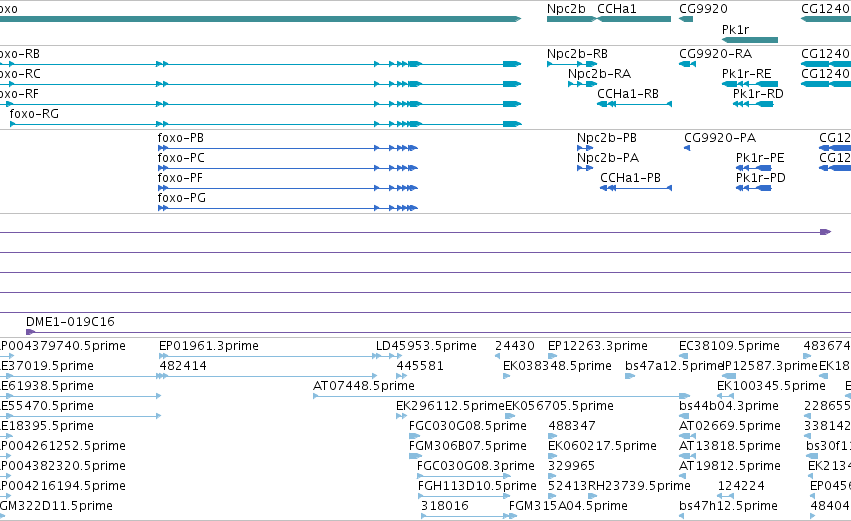Select the Npc2b gene label
This screenshot has height=521, width=851.
coord(566,9)
